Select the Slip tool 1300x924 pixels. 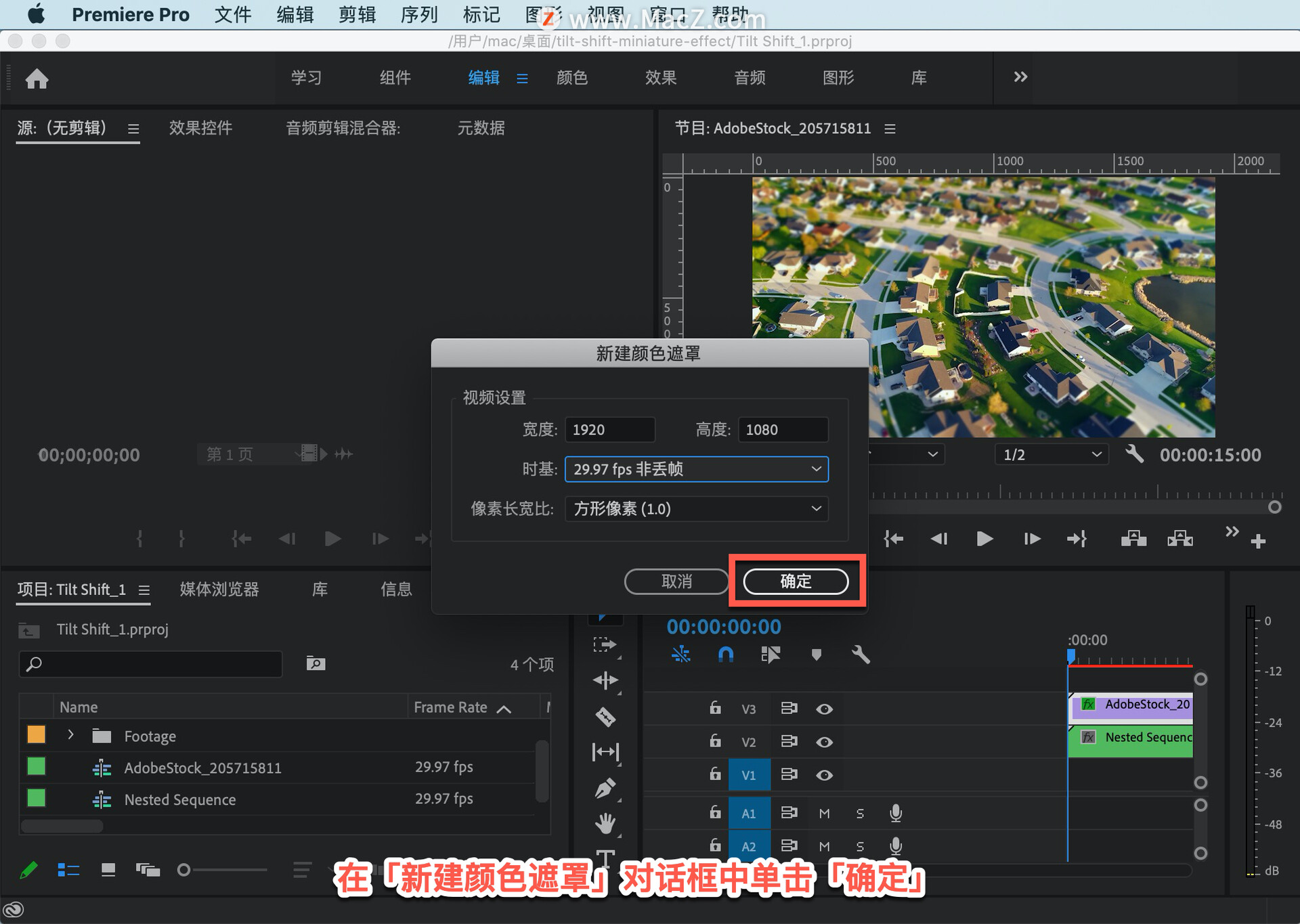tap(605, 752)
